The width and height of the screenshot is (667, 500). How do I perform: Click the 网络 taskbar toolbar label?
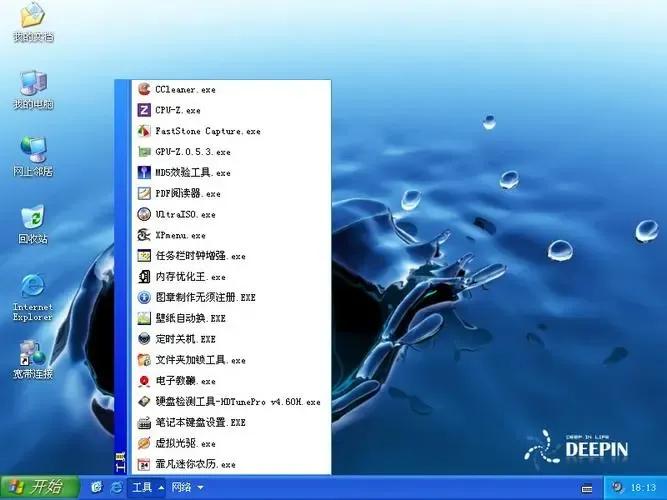pos(181,487)
